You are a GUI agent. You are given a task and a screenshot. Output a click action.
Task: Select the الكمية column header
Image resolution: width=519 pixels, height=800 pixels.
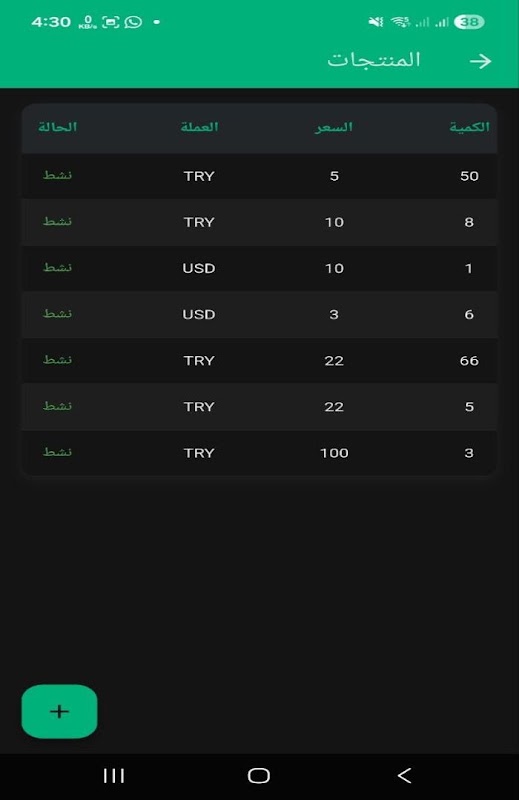(x=469, y=127)
